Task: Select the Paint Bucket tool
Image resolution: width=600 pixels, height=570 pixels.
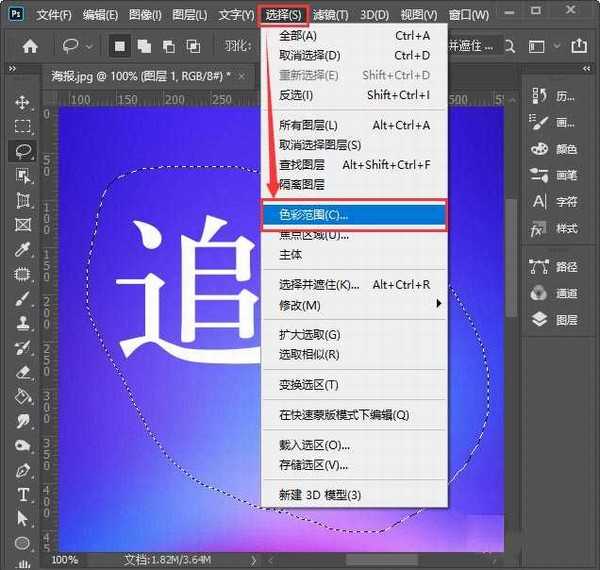Action: [23, 396]
